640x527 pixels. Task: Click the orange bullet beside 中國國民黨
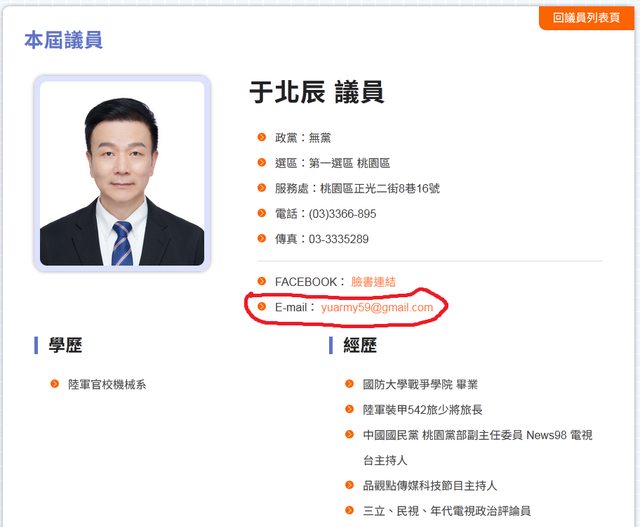click(349, 434)
